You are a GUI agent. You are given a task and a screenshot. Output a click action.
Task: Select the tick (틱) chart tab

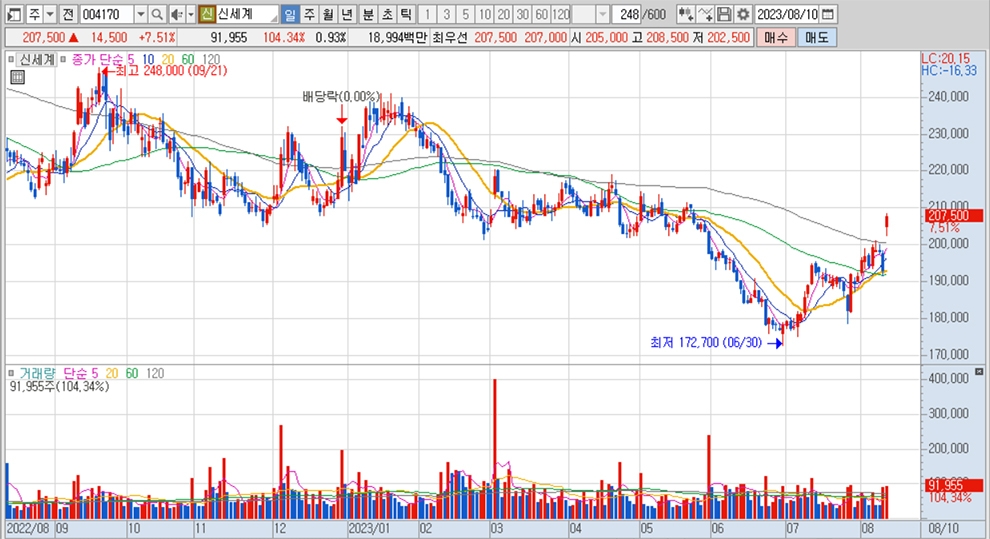(406, 14)
